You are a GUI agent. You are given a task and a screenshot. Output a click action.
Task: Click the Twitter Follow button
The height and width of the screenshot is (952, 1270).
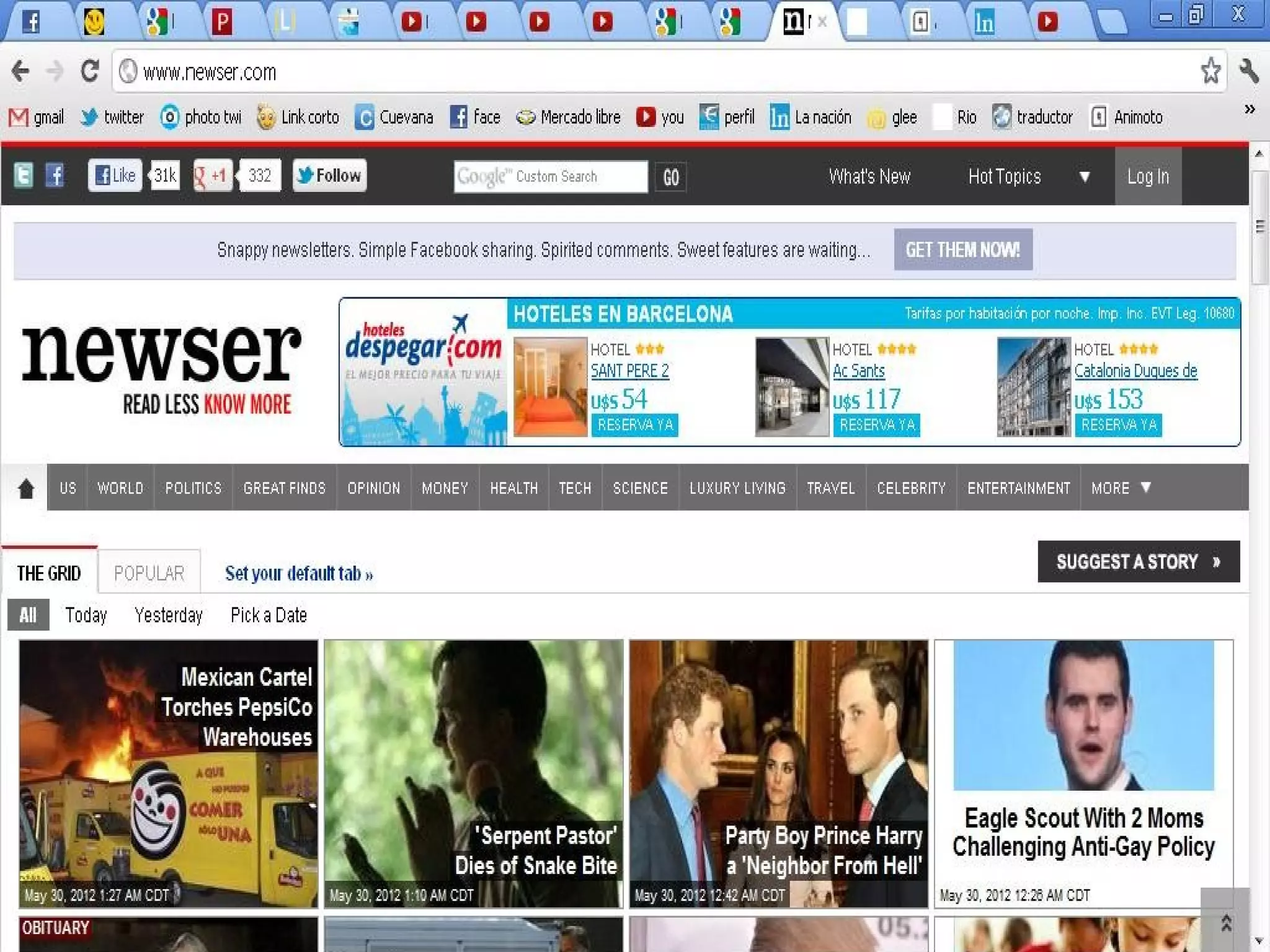tap(329, 175)
